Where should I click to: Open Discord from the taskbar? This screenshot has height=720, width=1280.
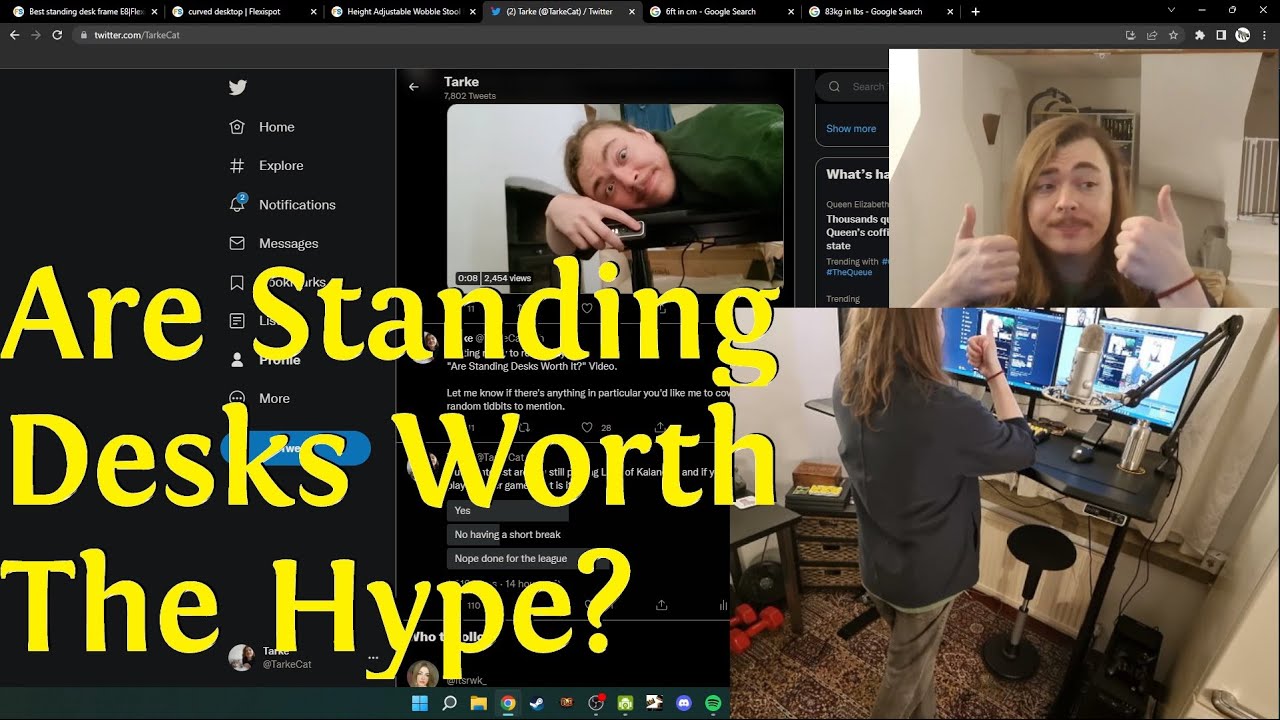684,703
